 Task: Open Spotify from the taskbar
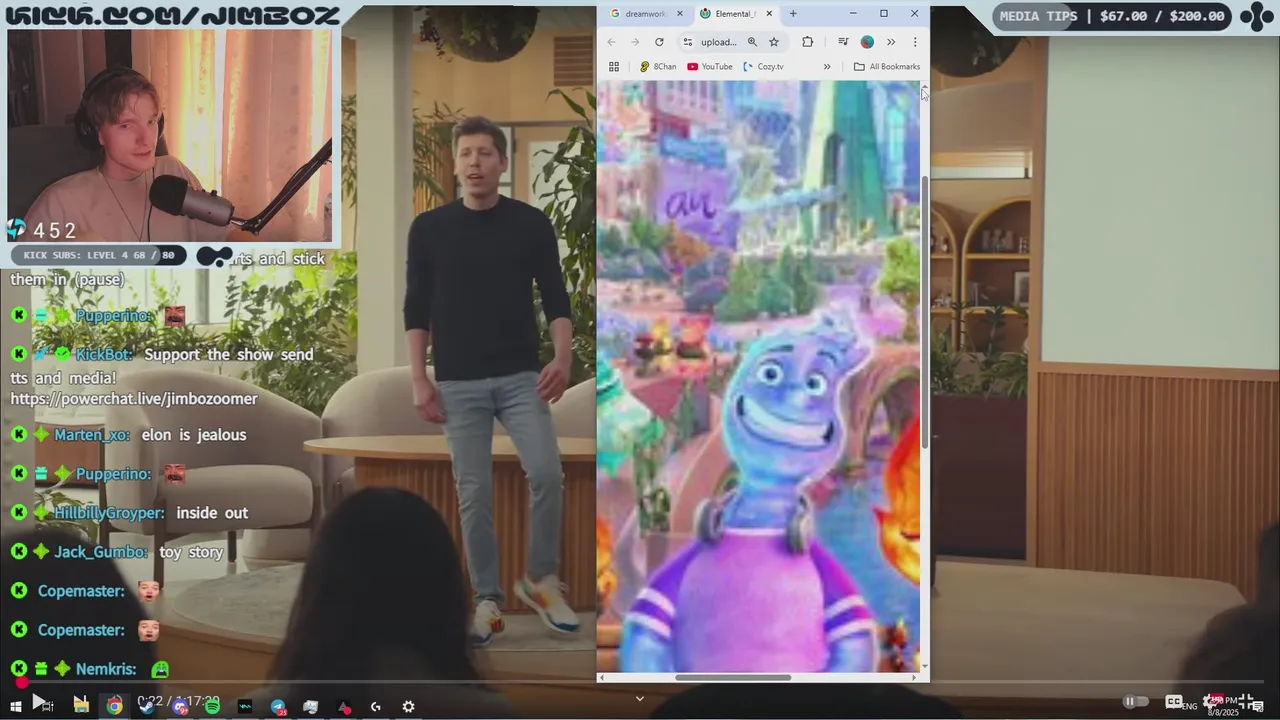212,706
